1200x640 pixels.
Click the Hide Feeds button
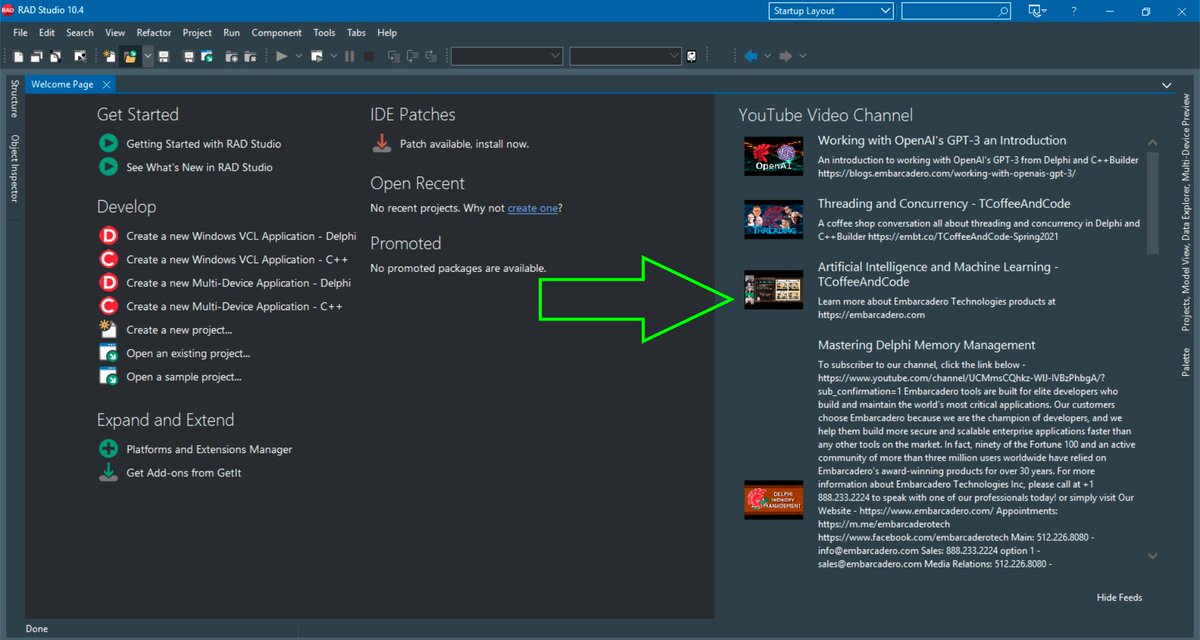pos(1119,597)
